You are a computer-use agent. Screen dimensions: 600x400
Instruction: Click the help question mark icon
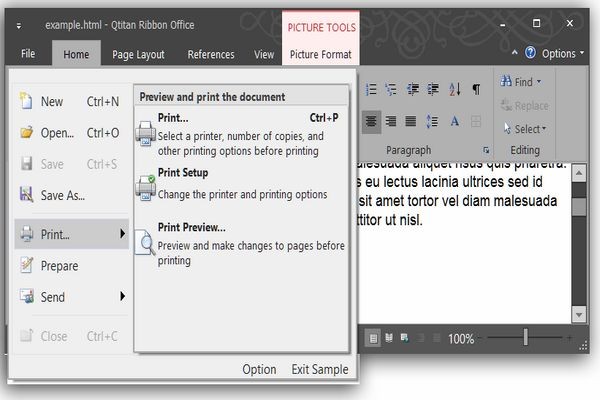(530, 52)
